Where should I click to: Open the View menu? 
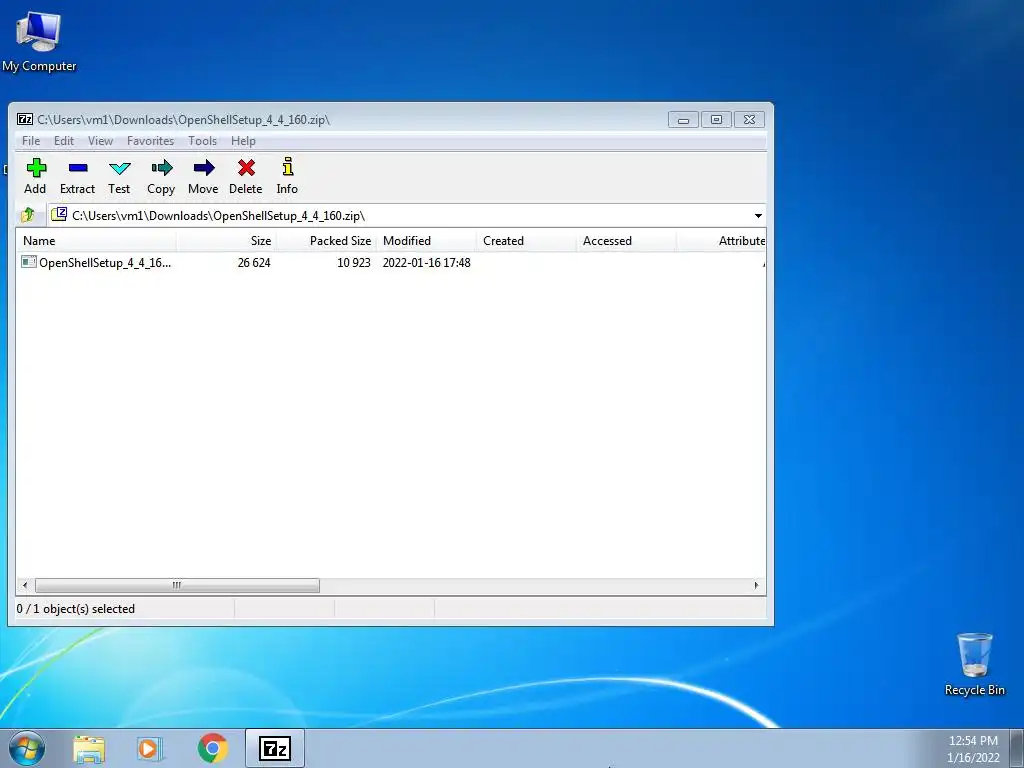tap(101, 141)
